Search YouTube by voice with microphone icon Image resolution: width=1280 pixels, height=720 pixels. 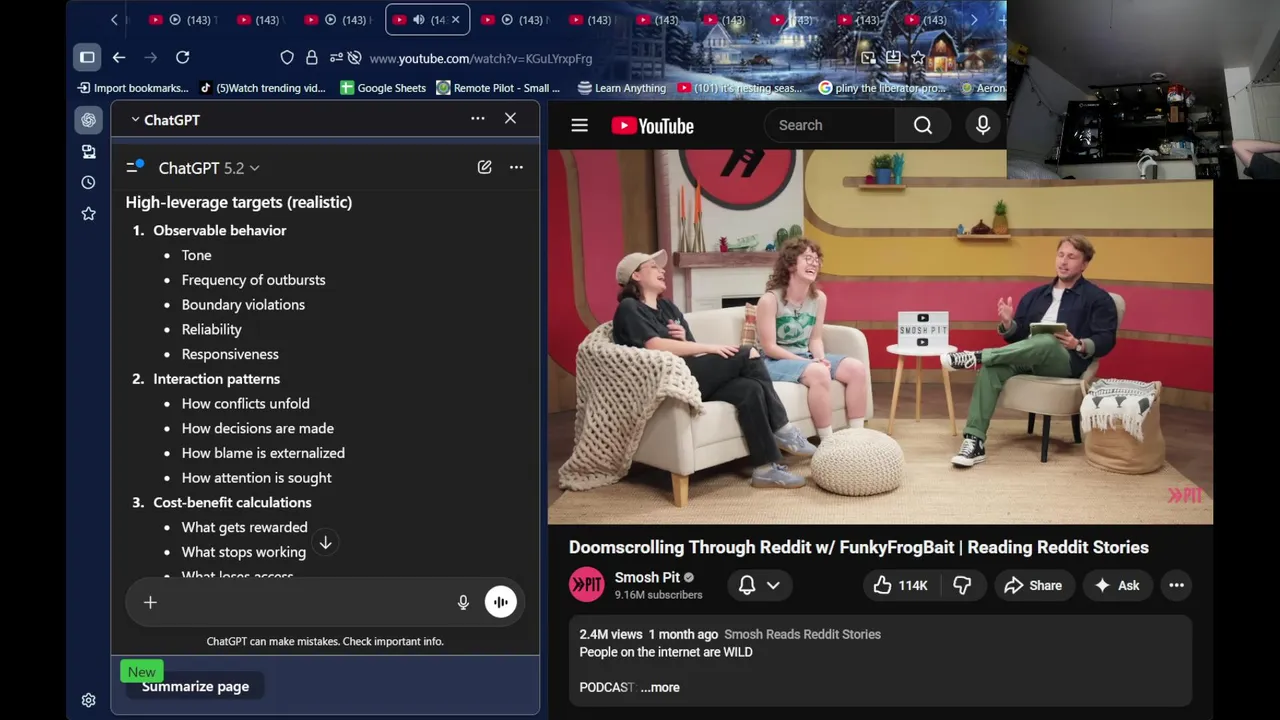[x=983, y=125]
